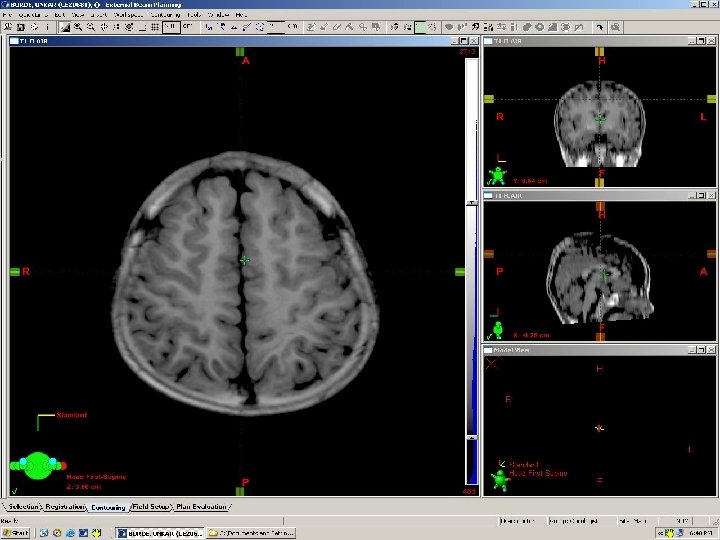
Task: Open the Tools menu
Action: (x=194, y=15)
